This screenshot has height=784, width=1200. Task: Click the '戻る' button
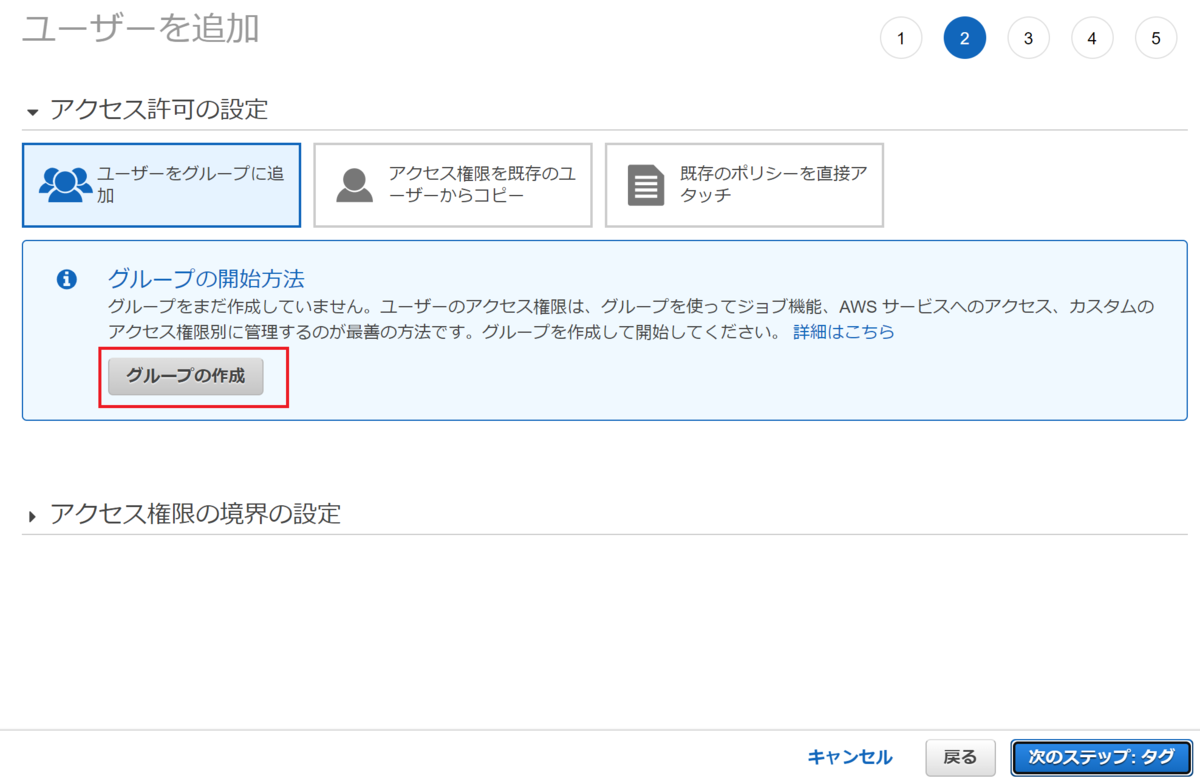click(960, 757)
